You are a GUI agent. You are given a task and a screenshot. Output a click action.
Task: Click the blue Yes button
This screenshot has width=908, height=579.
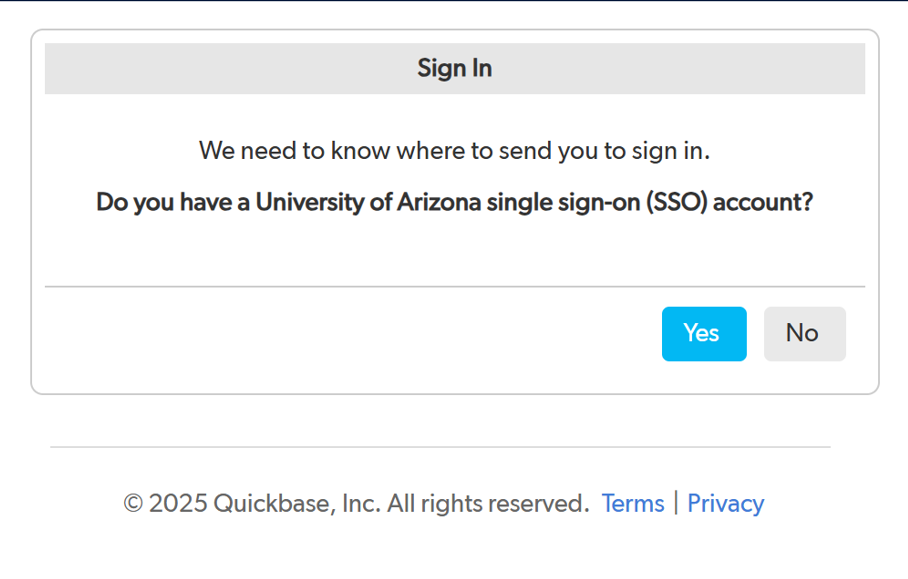click(704, 333)
